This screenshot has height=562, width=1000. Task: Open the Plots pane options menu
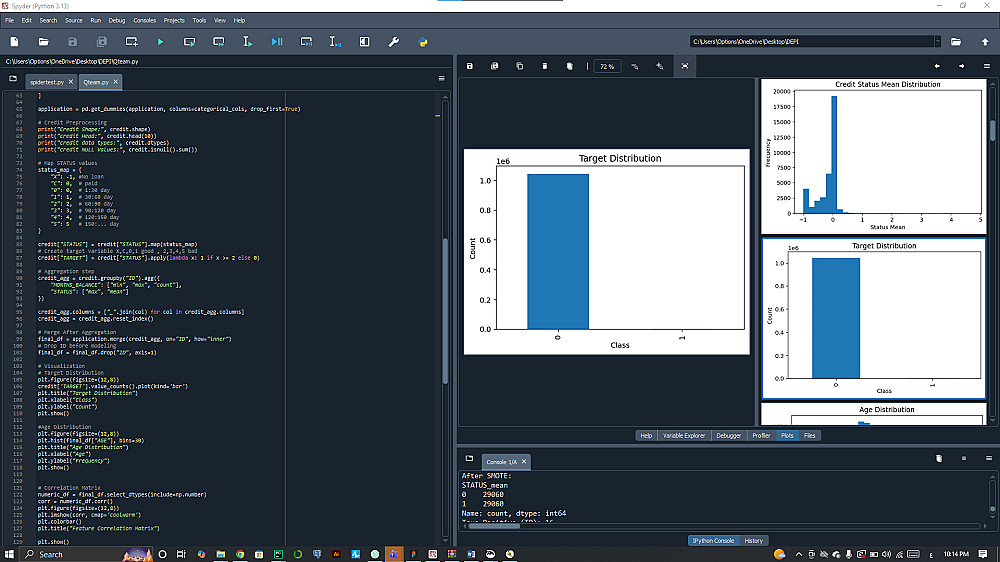tap(987, 66)
